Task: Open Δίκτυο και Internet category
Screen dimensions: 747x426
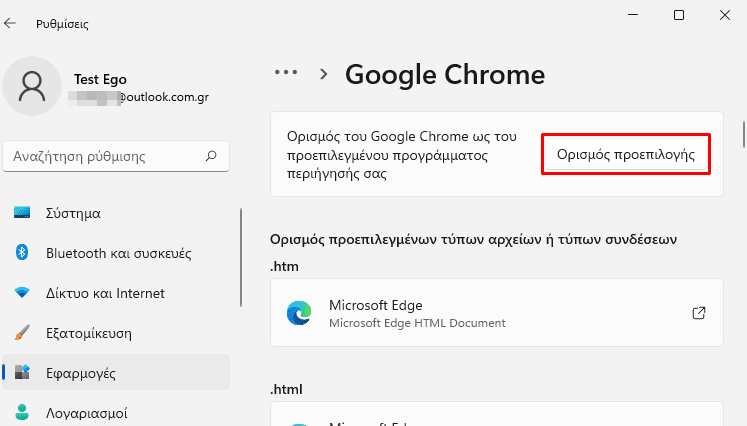Action: (116, 293)
